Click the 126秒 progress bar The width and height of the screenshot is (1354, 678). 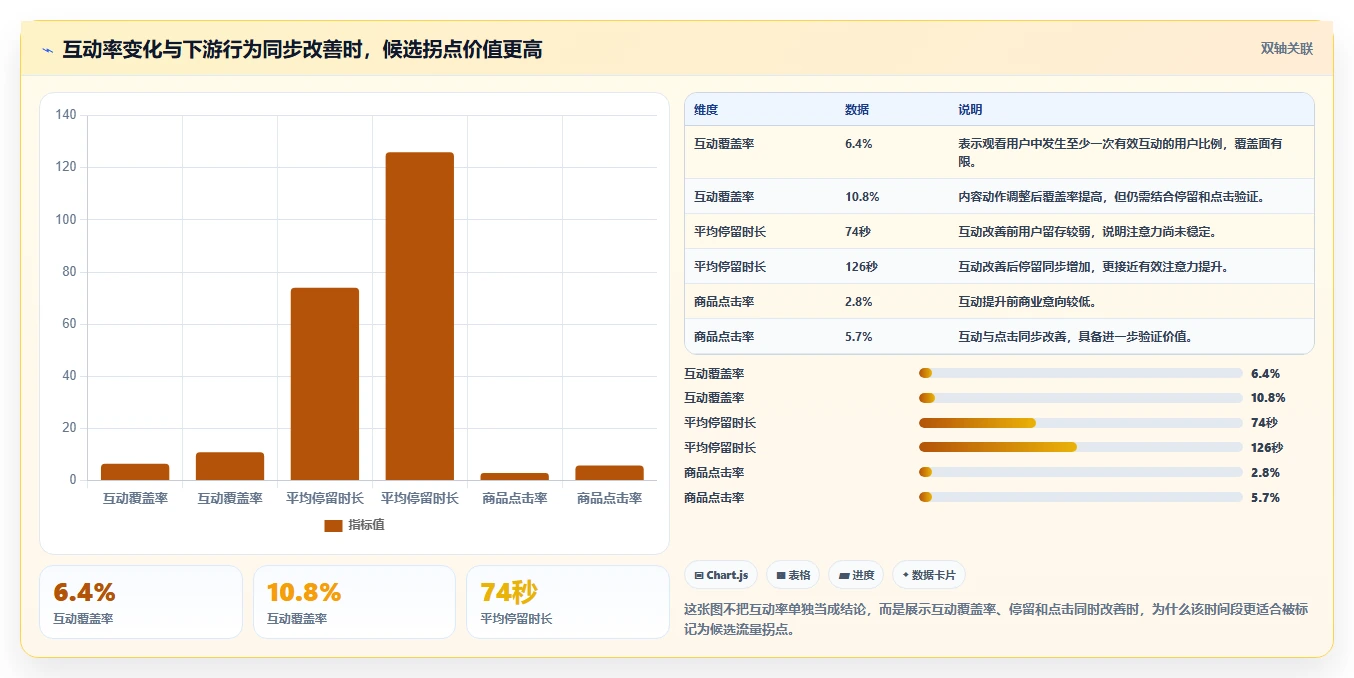(1080, 448)
